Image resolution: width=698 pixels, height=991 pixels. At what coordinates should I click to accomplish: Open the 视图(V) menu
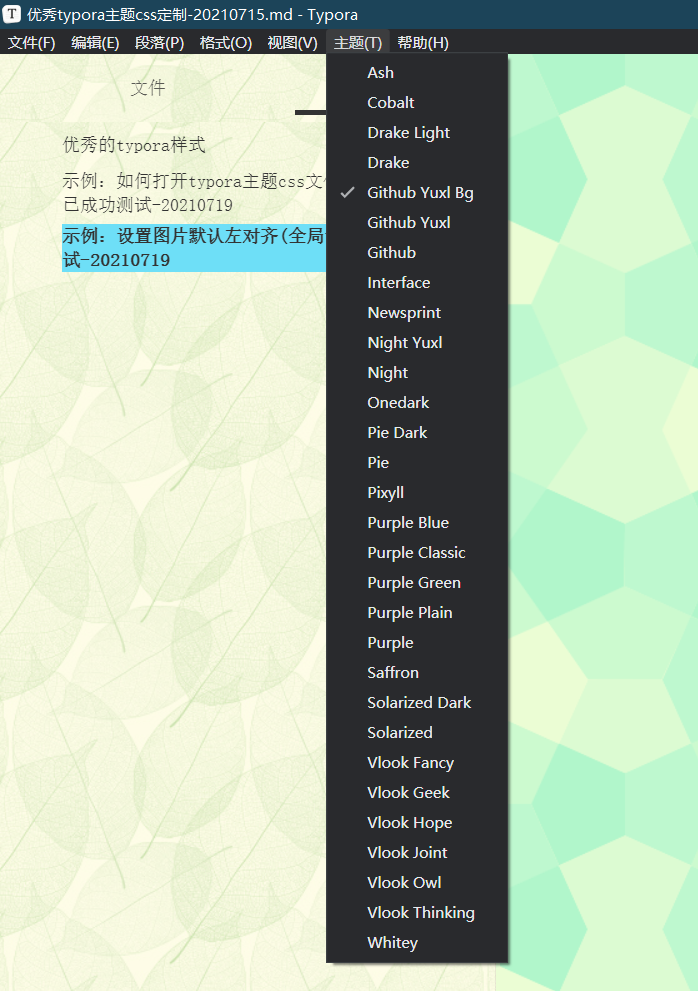292,42
